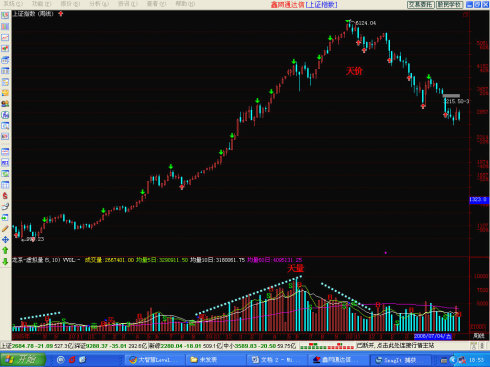490x367 pixels.
Task: Open the 分析 menu
Action: 99,4
